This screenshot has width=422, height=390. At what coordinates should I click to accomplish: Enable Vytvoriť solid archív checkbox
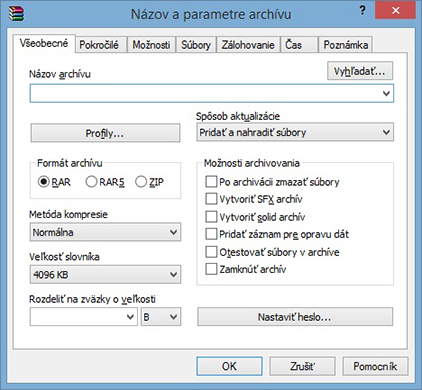(x=211, y=217)
